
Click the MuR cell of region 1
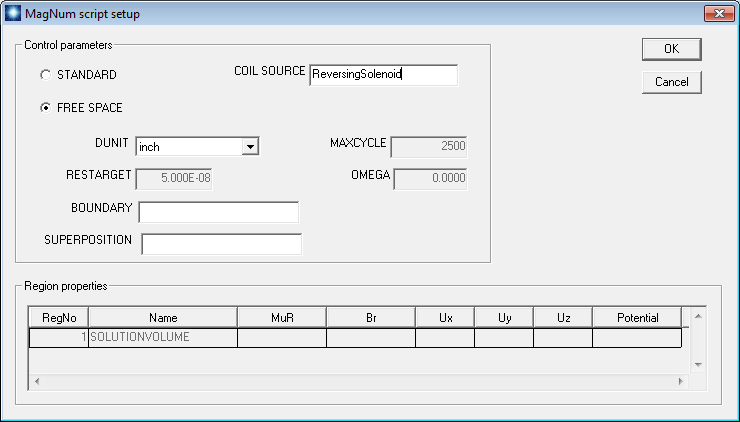click(281, 337)
